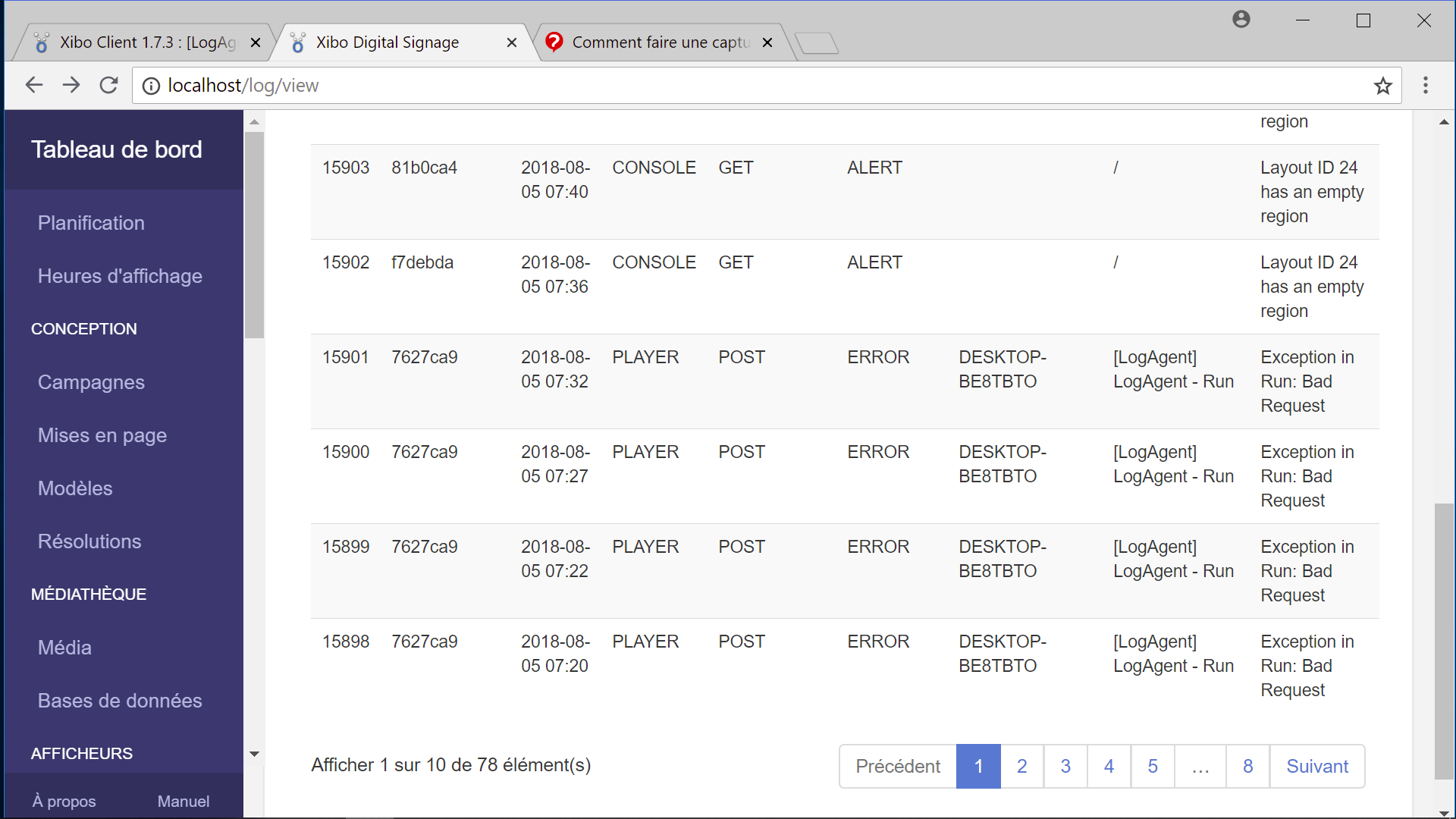The height and width of the screenshot is (819, 1456).
Task: Click DESKTOP-BE8TBTO in row 15900
Action: (x=1003, y=464)
